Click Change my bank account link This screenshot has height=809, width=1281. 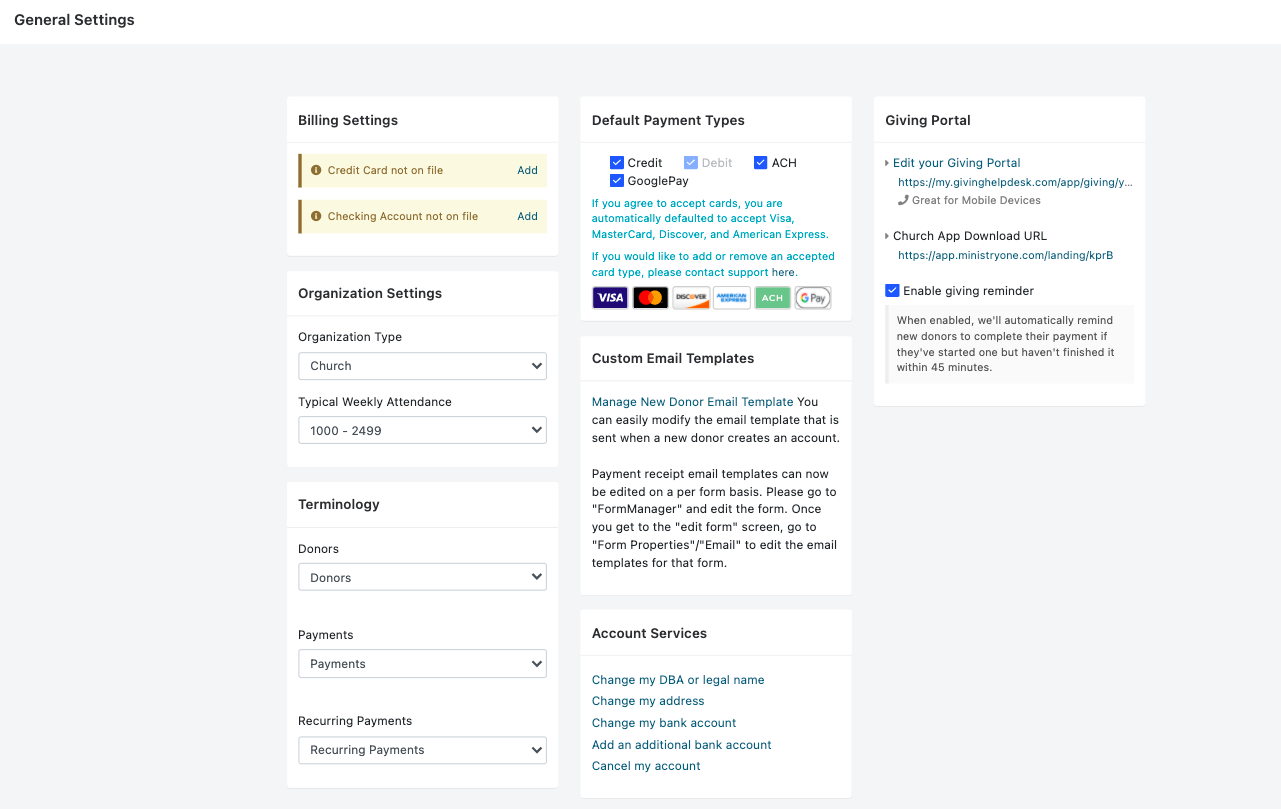664,723
